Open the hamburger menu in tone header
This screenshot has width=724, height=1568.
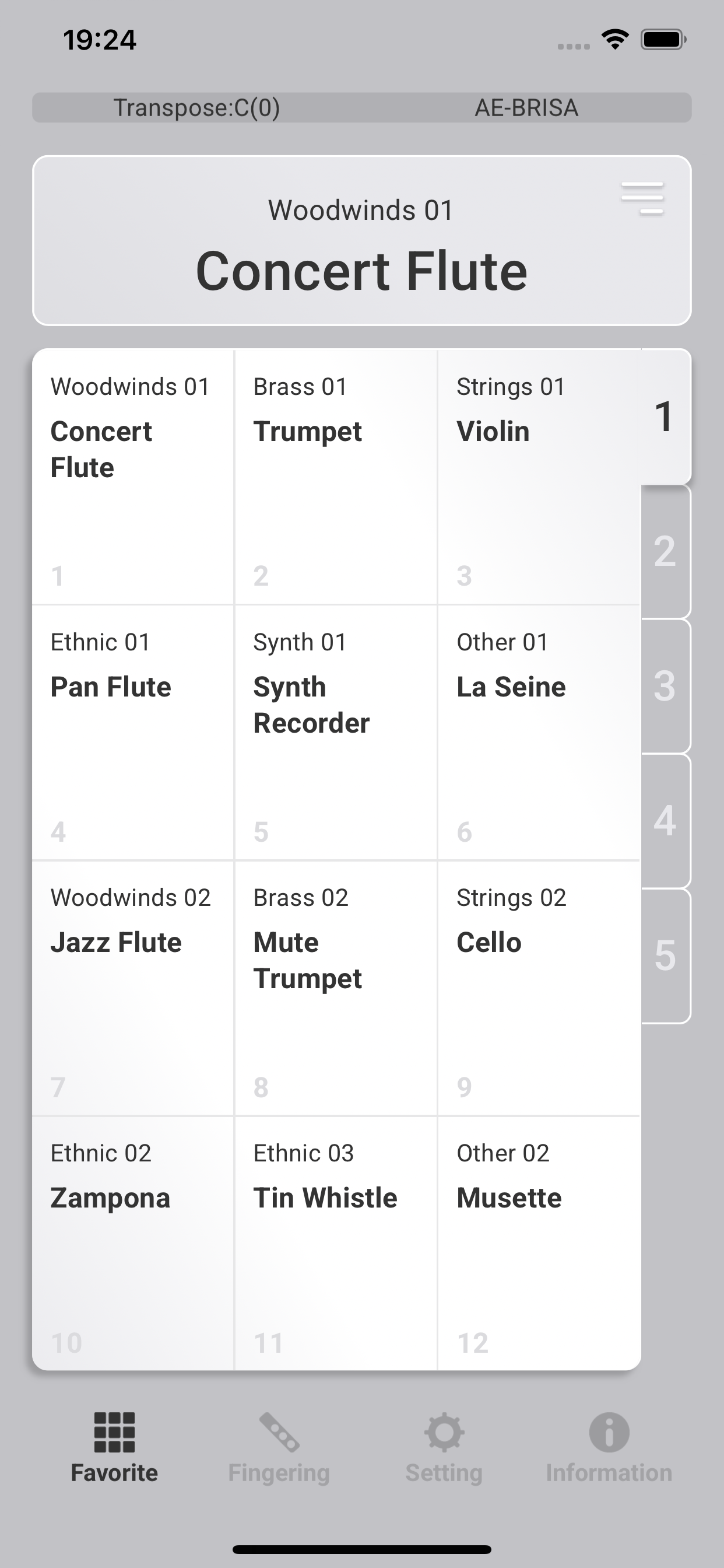[x=642, y=198]
